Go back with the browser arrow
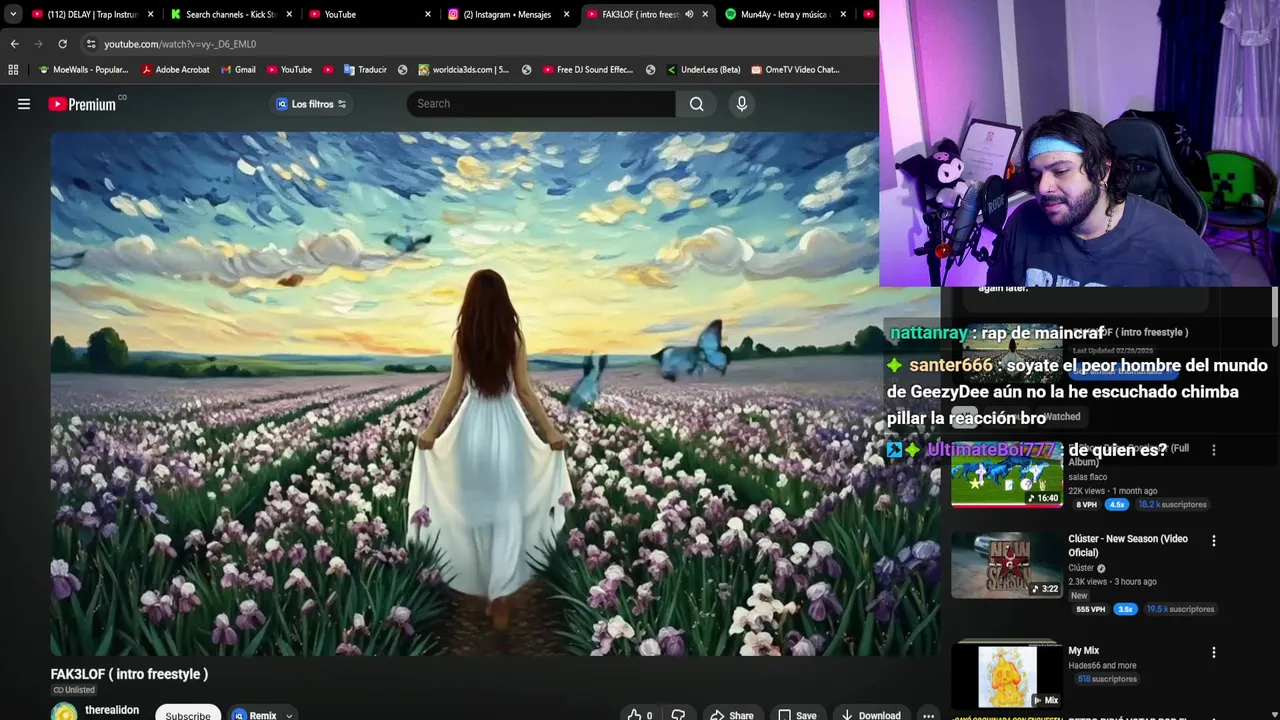 point(14,44)
